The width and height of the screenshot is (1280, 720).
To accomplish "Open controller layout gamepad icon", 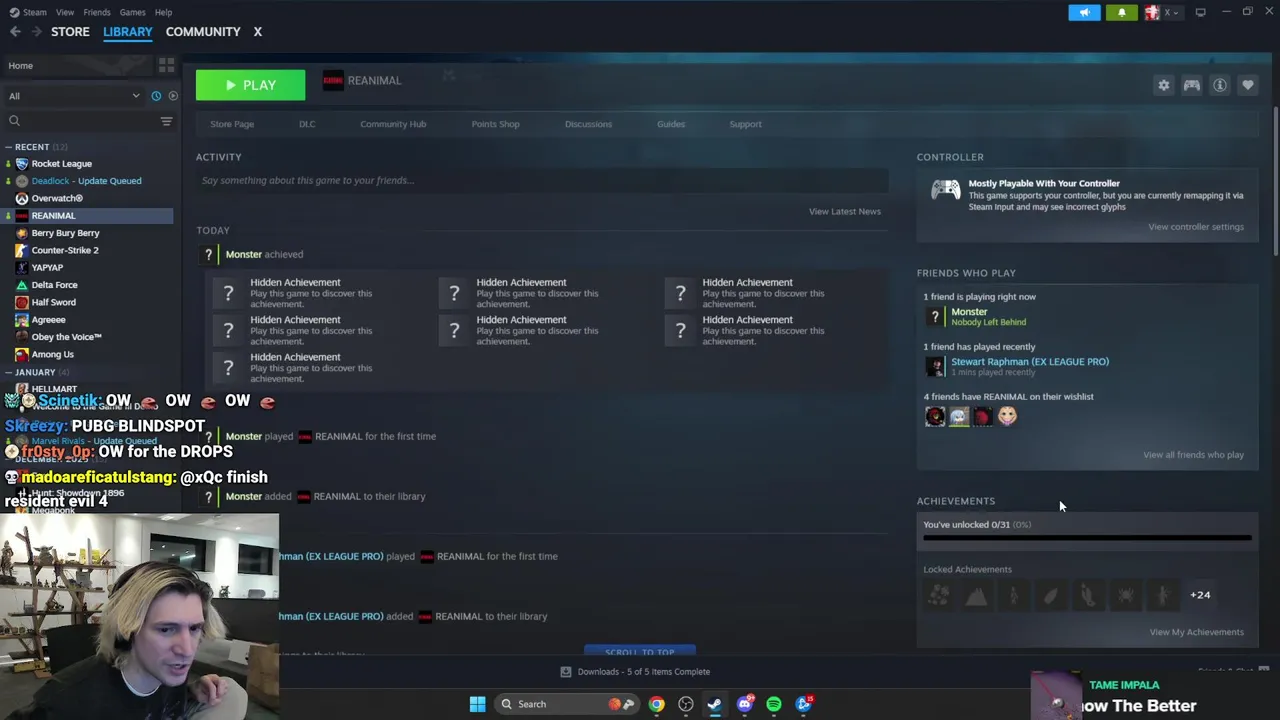I will click(1191, 86).
